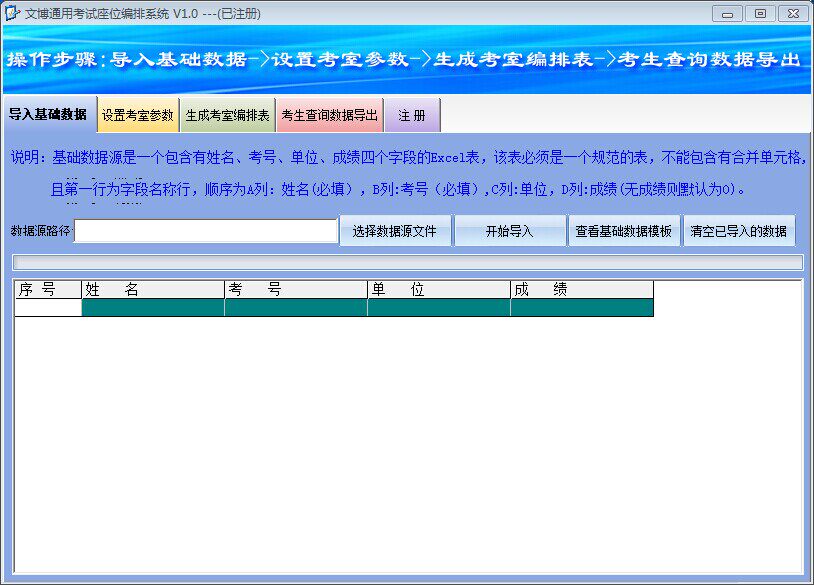Click the 选择数据源文件 button
Image resolution: width=814 pixels, height=585 pixels.
(x=395, y=231)
